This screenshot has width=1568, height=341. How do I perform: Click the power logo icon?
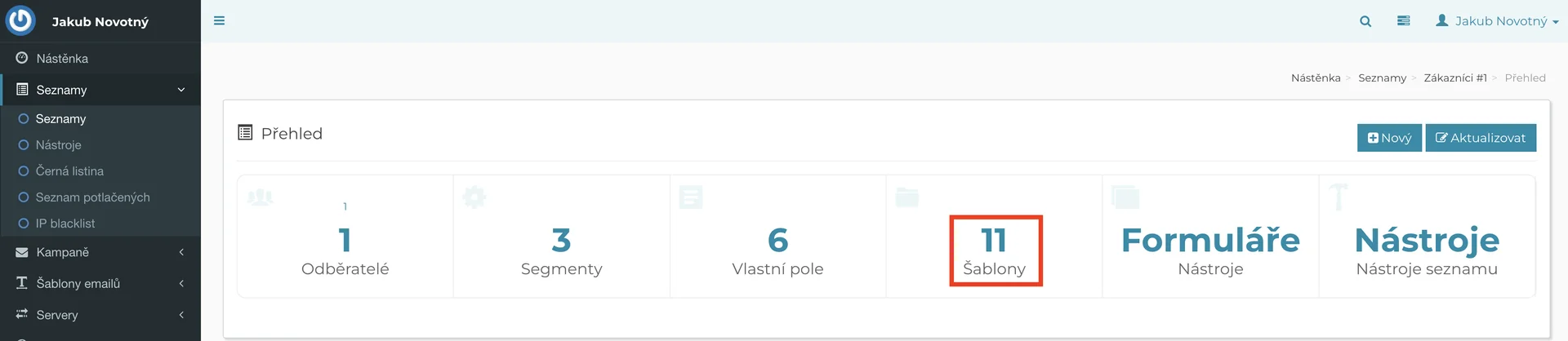[21, 21]
